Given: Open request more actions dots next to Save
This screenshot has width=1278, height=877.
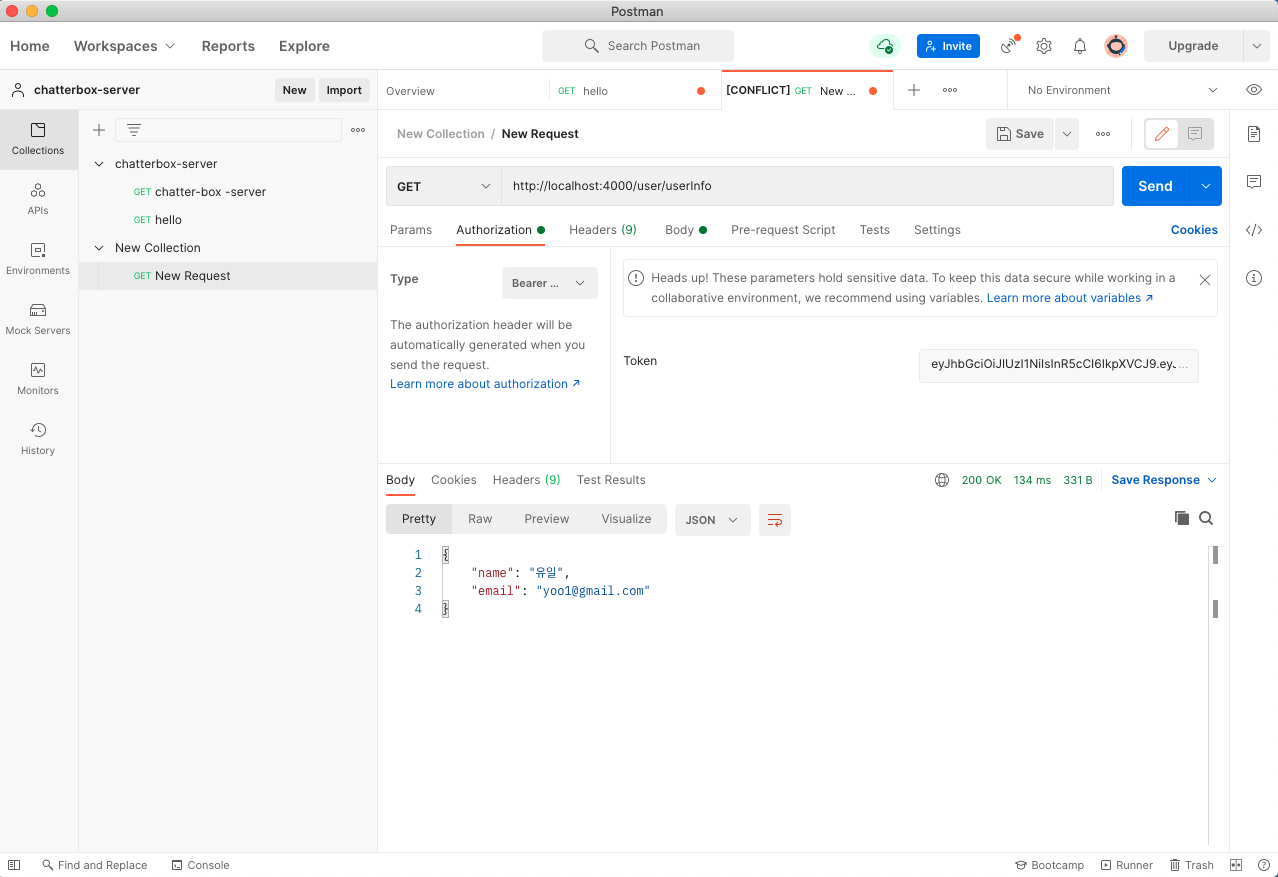Looking at the screenshot, I should point(1103,134).
